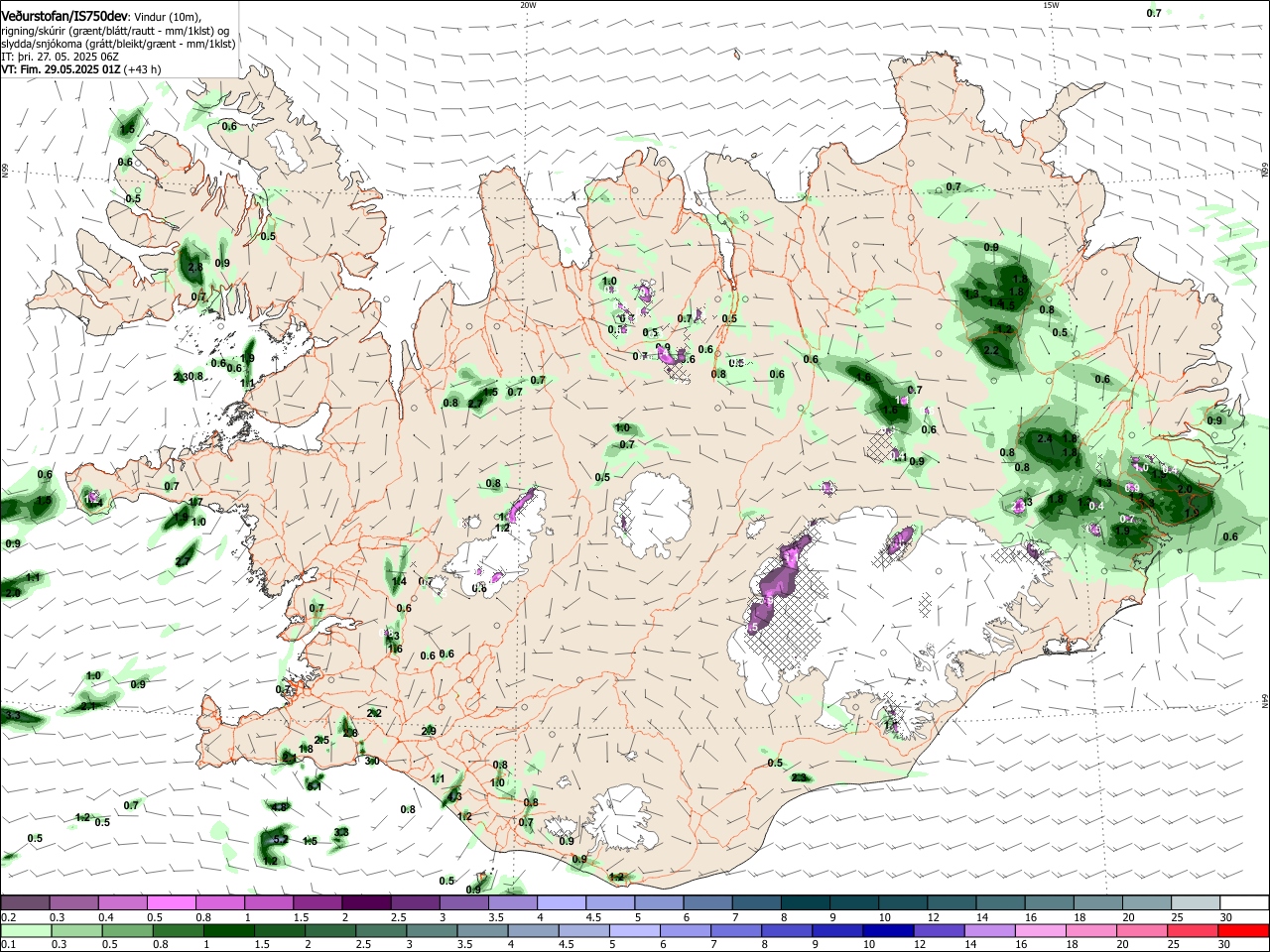Click the 0.2 swatch in upper snow legend
1270x952 pixels.
point(25,902)
